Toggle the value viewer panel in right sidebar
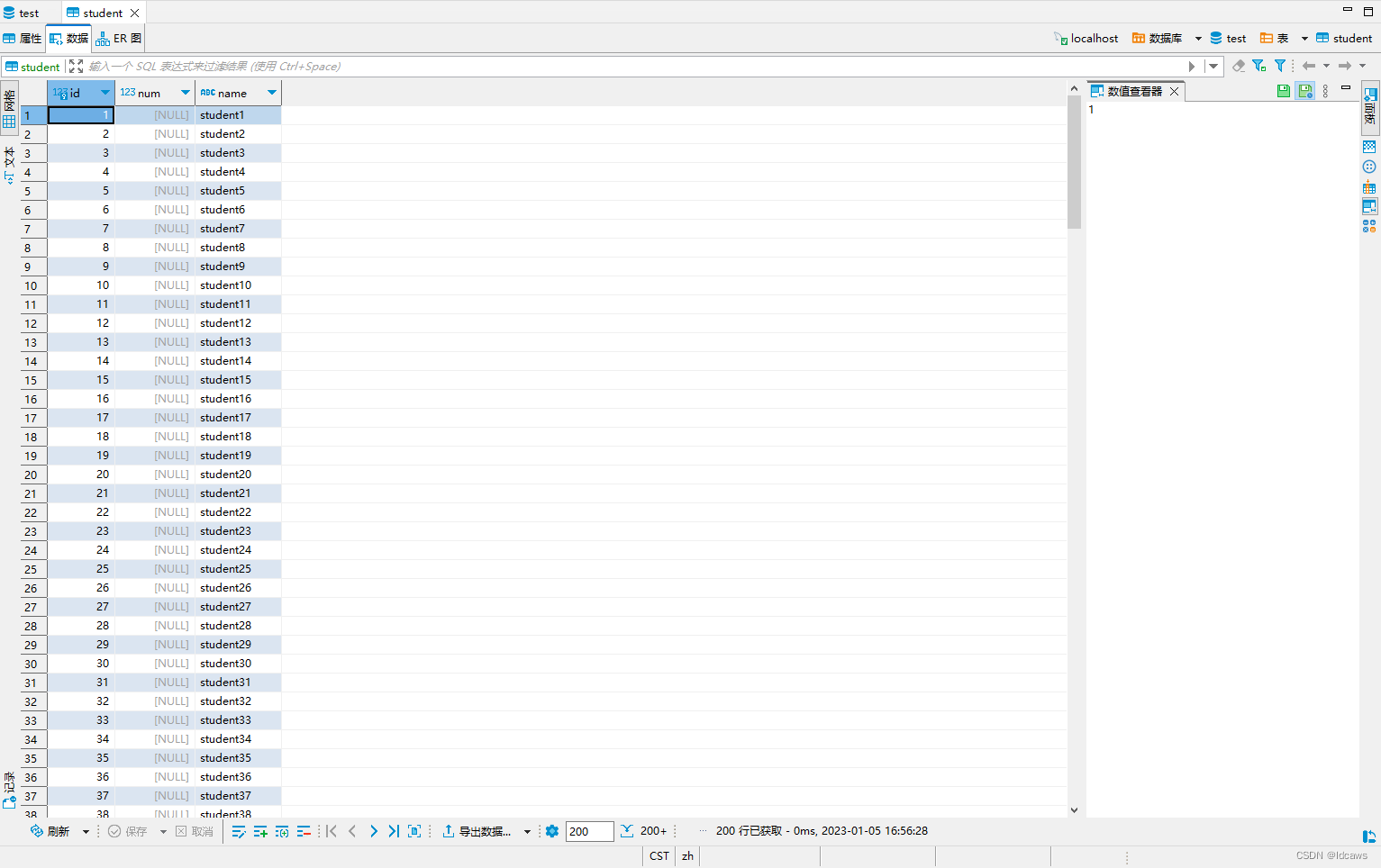1381x868 pixels. [x=1369, y=206]
